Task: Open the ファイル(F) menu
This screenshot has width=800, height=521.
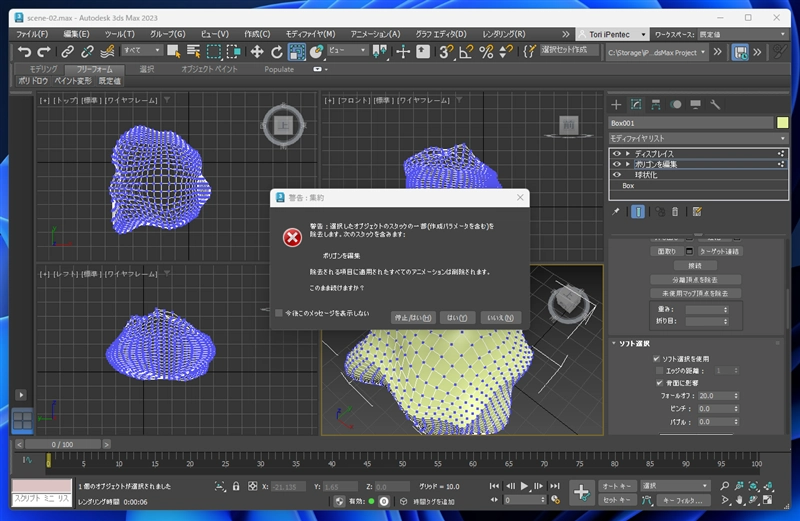Action: (32, 34)
